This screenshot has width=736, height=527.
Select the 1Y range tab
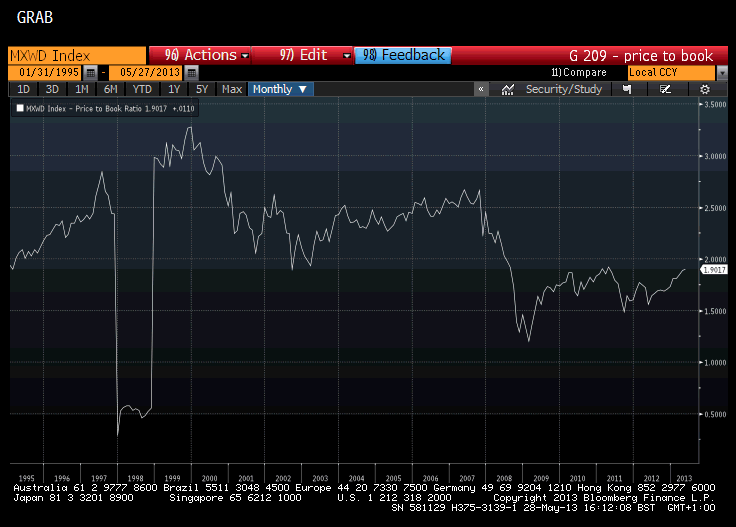(174, 89)
